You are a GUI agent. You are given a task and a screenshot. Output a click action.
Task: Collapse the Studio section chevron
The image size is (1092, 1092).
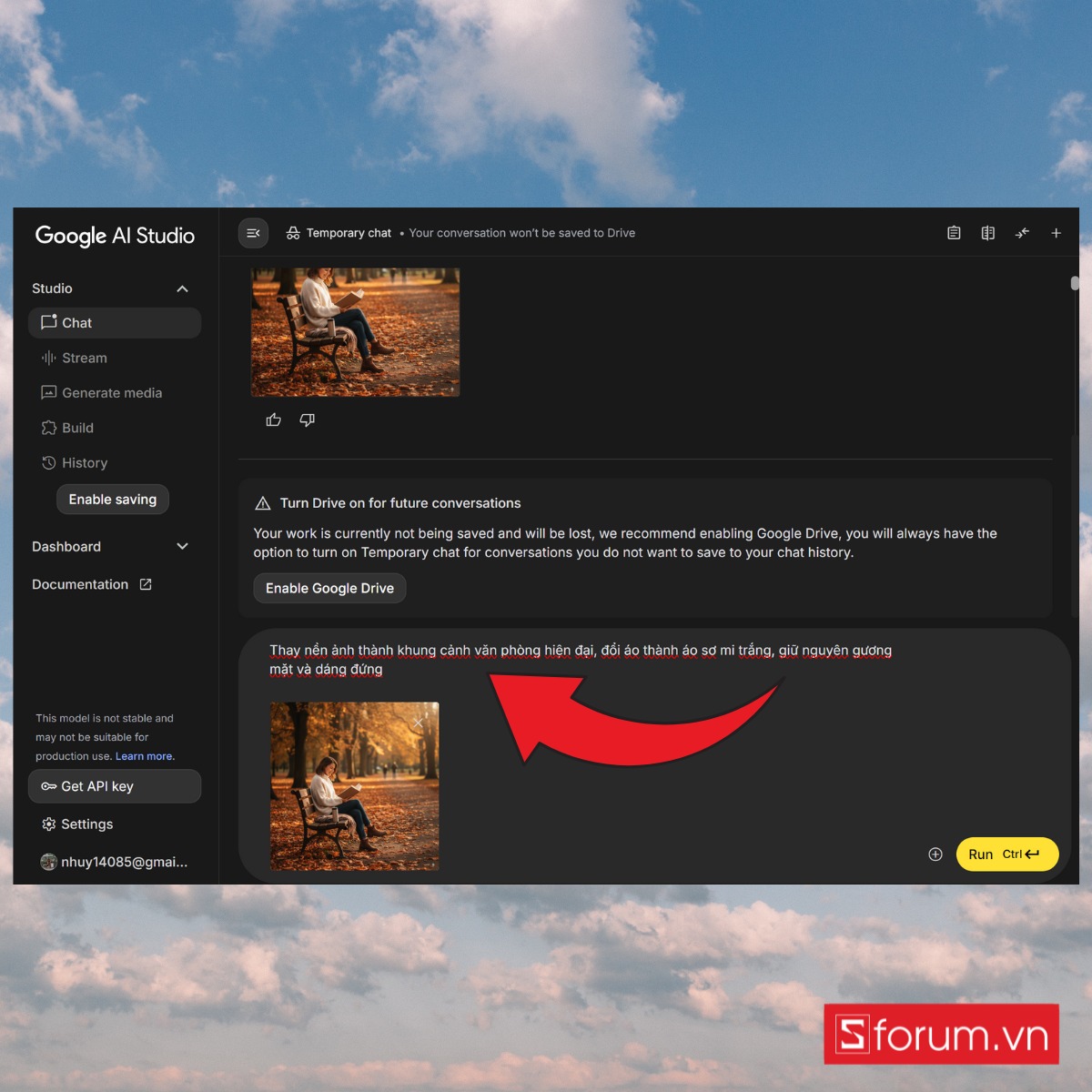(182, 288)
